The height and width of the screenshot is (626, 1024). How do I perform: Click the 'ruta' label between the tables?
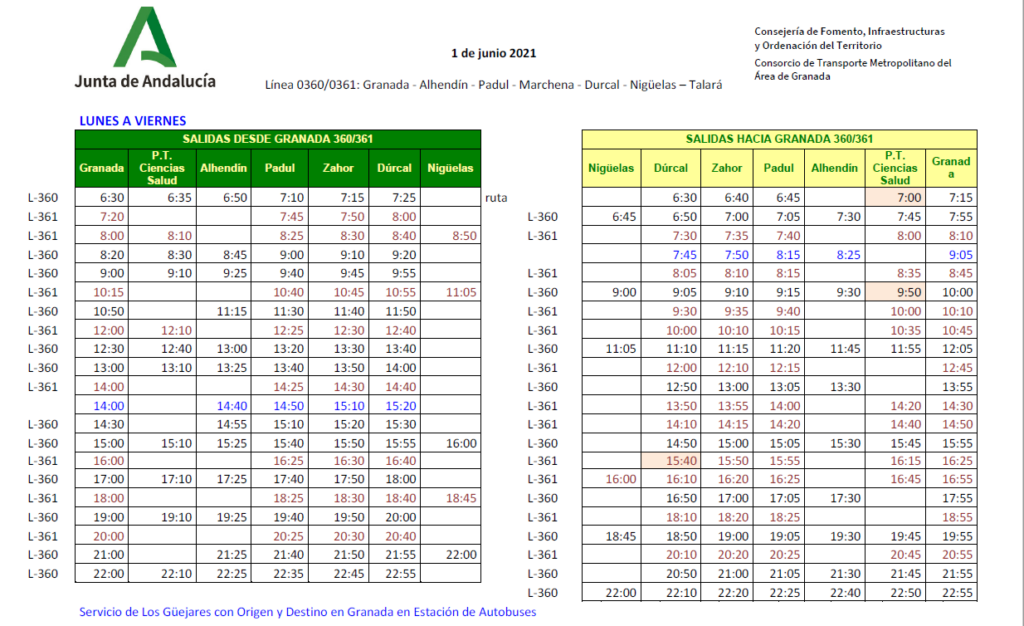tap(496, 198)
